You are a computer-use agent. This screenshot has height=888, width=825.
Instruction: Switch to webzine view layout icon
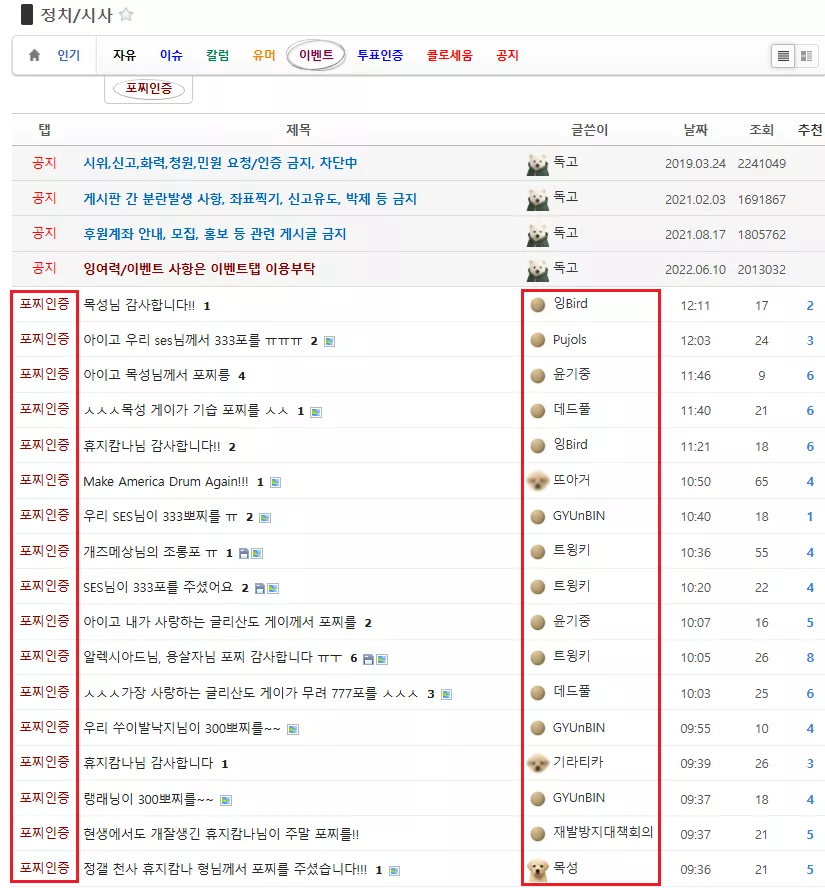[806, 56]
